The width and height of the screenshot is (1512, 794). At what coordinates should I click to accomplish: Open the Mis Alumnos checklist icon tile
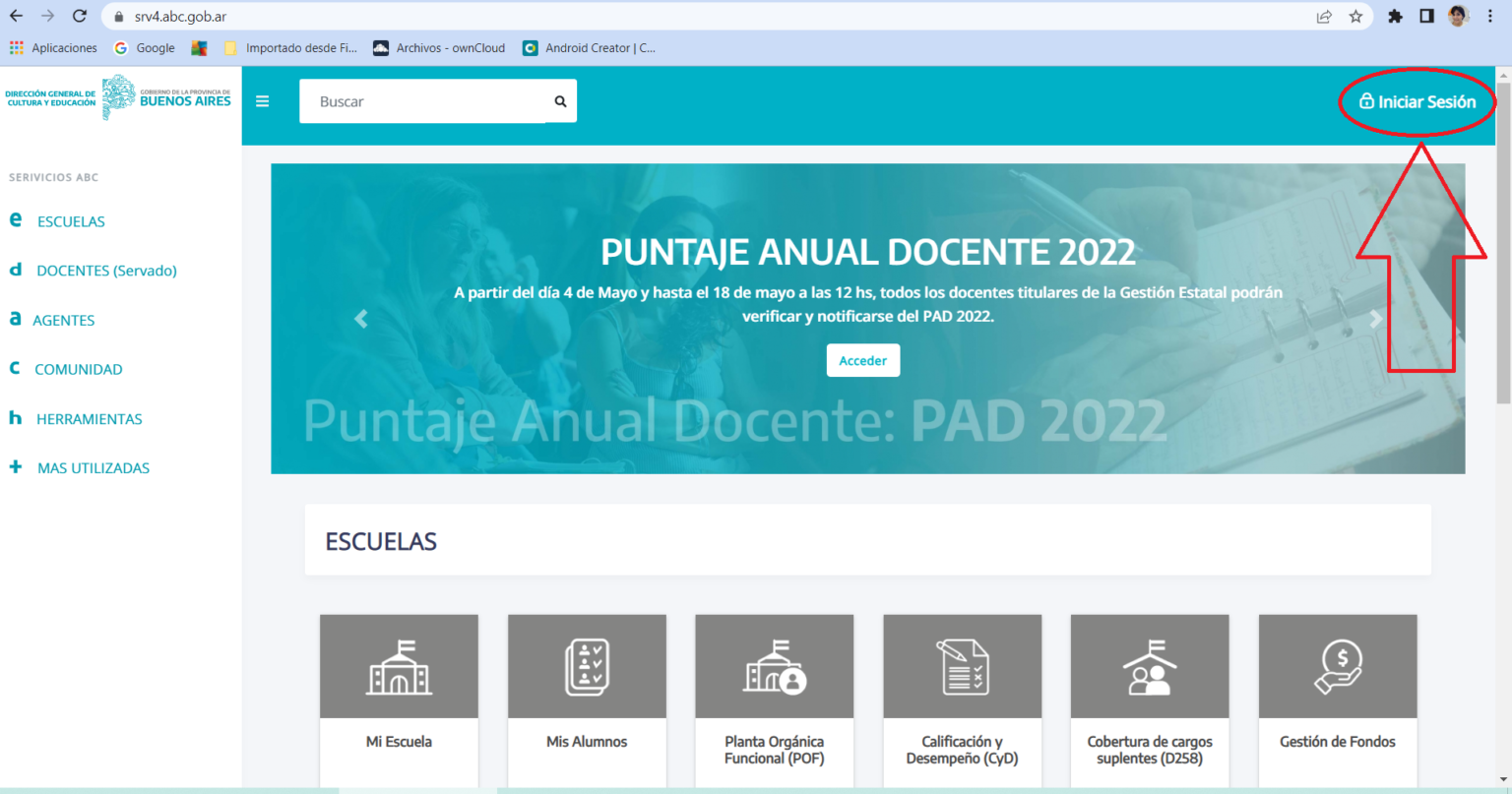tap(587, 667)
